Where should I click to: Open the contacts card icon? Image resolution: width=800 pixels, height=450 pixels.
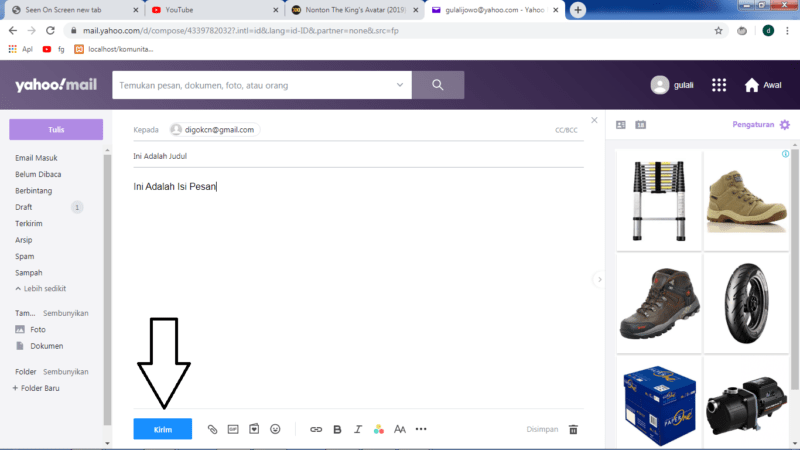click(x=620, y=125)
